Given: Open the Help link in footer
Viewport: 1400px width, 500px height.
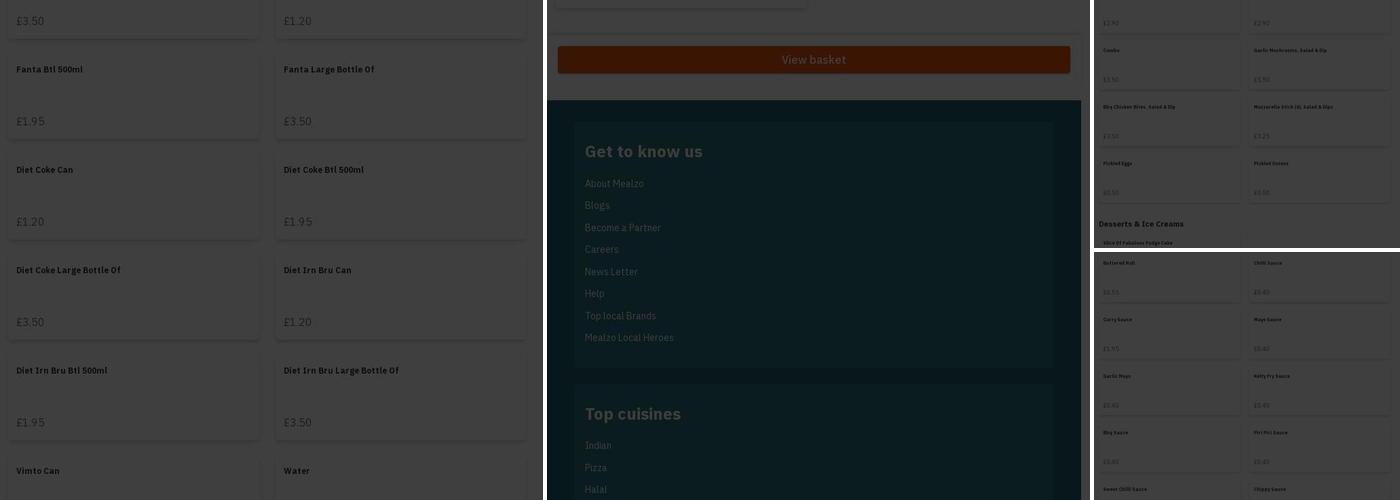Looking at the screenshot, I should click(x=594, y=294).
